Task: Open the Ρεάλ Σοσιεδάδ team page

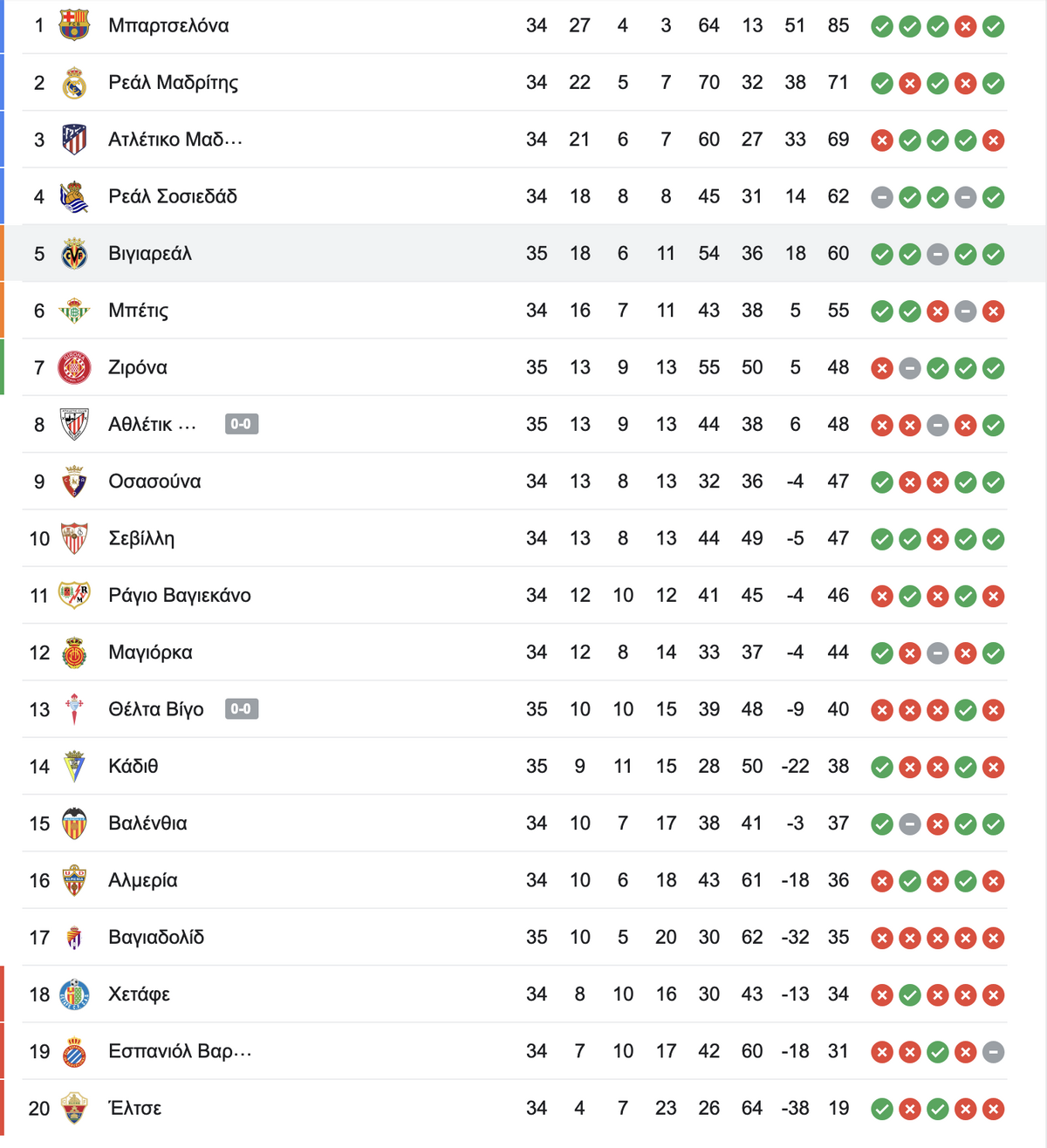Action: [173, 197]
